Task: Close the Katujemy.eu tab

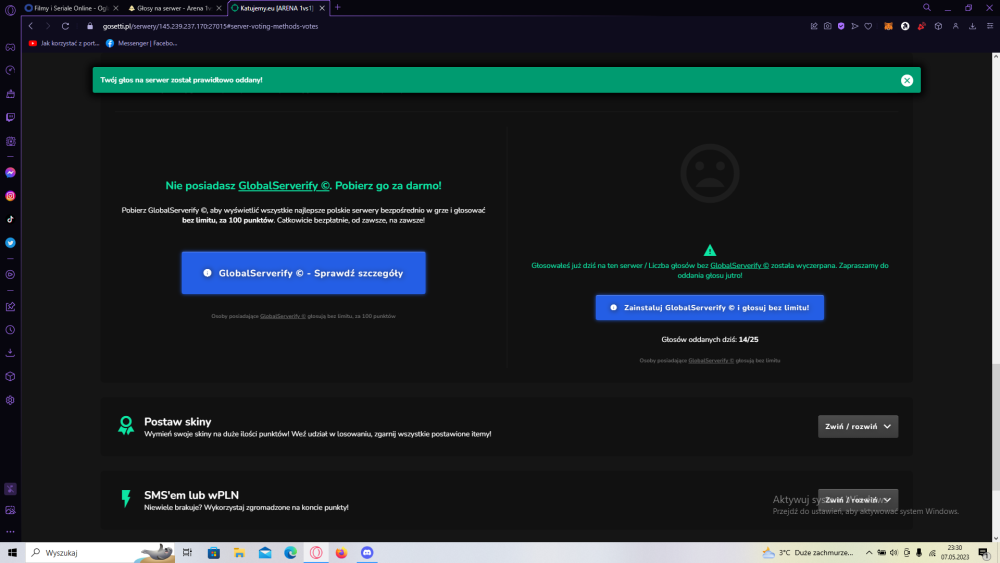Action: click(x=322, y=8)
